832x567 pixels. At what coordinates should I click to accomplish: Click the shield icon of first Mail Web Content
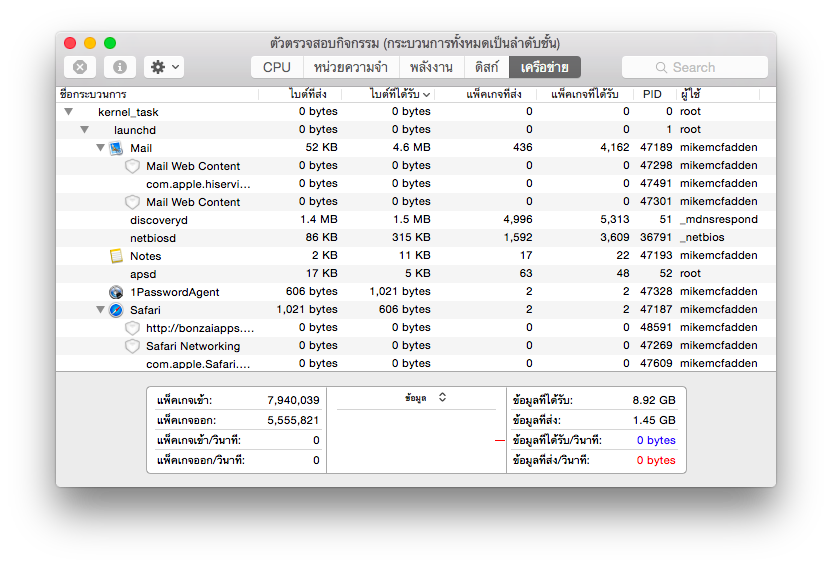coord(132,166)
